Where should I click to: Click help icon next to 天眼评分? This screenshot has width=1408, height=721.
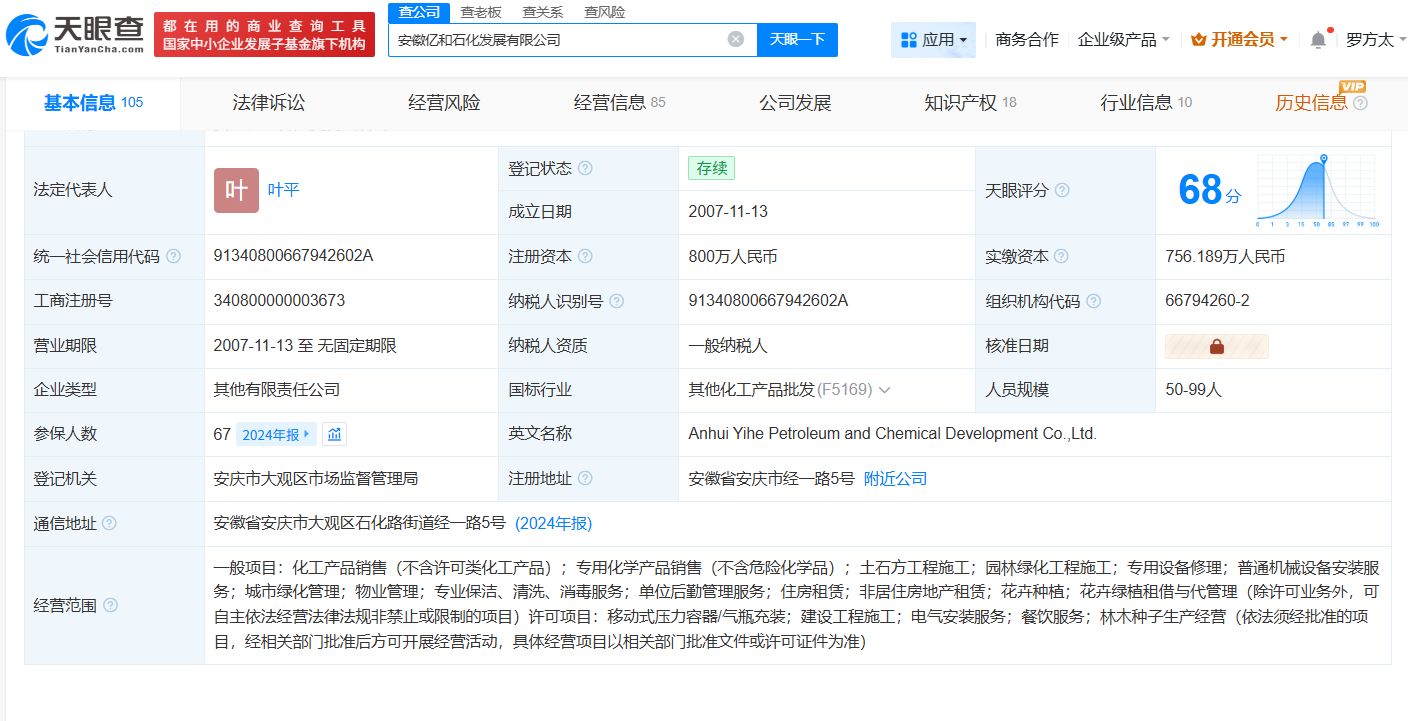coord(1062,190)
